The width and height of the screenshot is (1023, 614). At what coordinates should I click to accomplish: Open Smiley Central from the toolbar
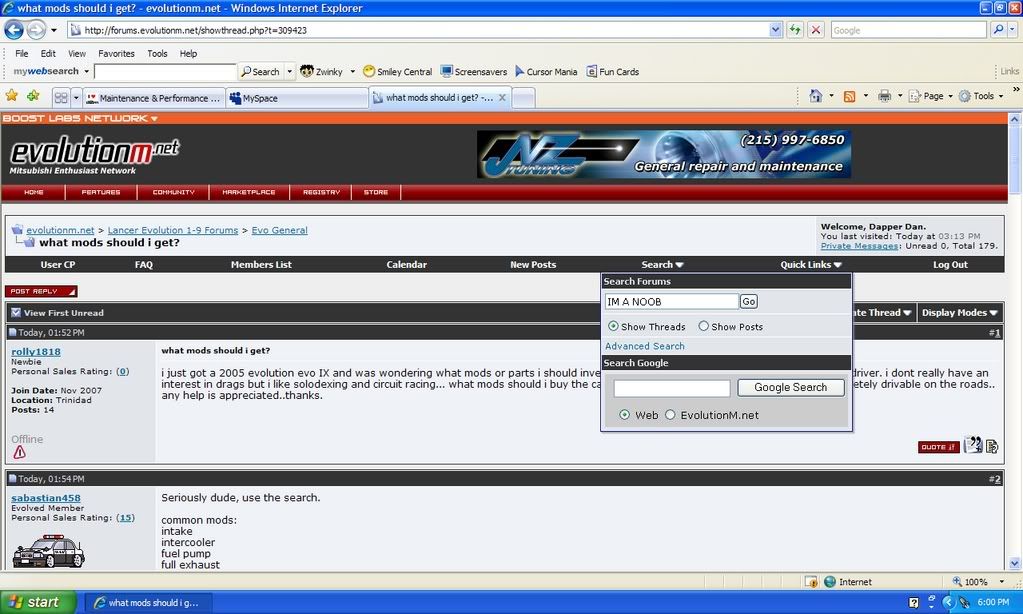pos(369,72)
